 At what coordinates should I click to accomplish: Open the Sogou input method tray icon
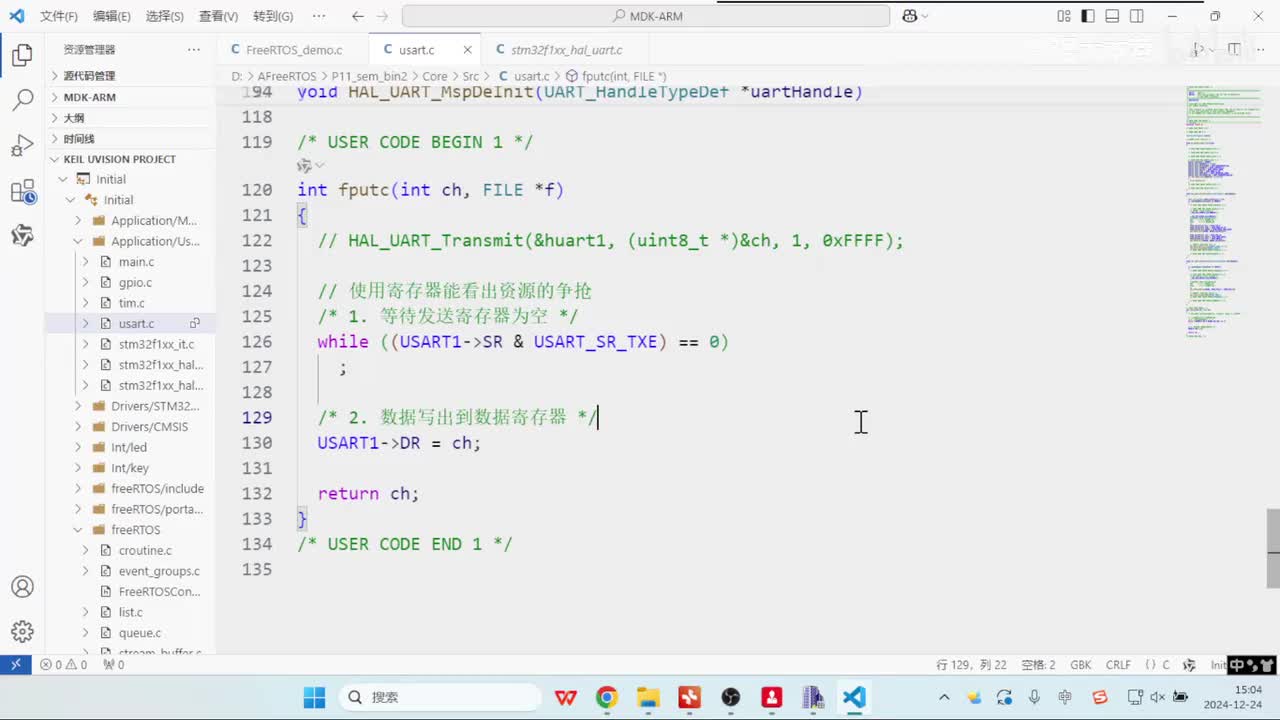tap(1100, 697)
